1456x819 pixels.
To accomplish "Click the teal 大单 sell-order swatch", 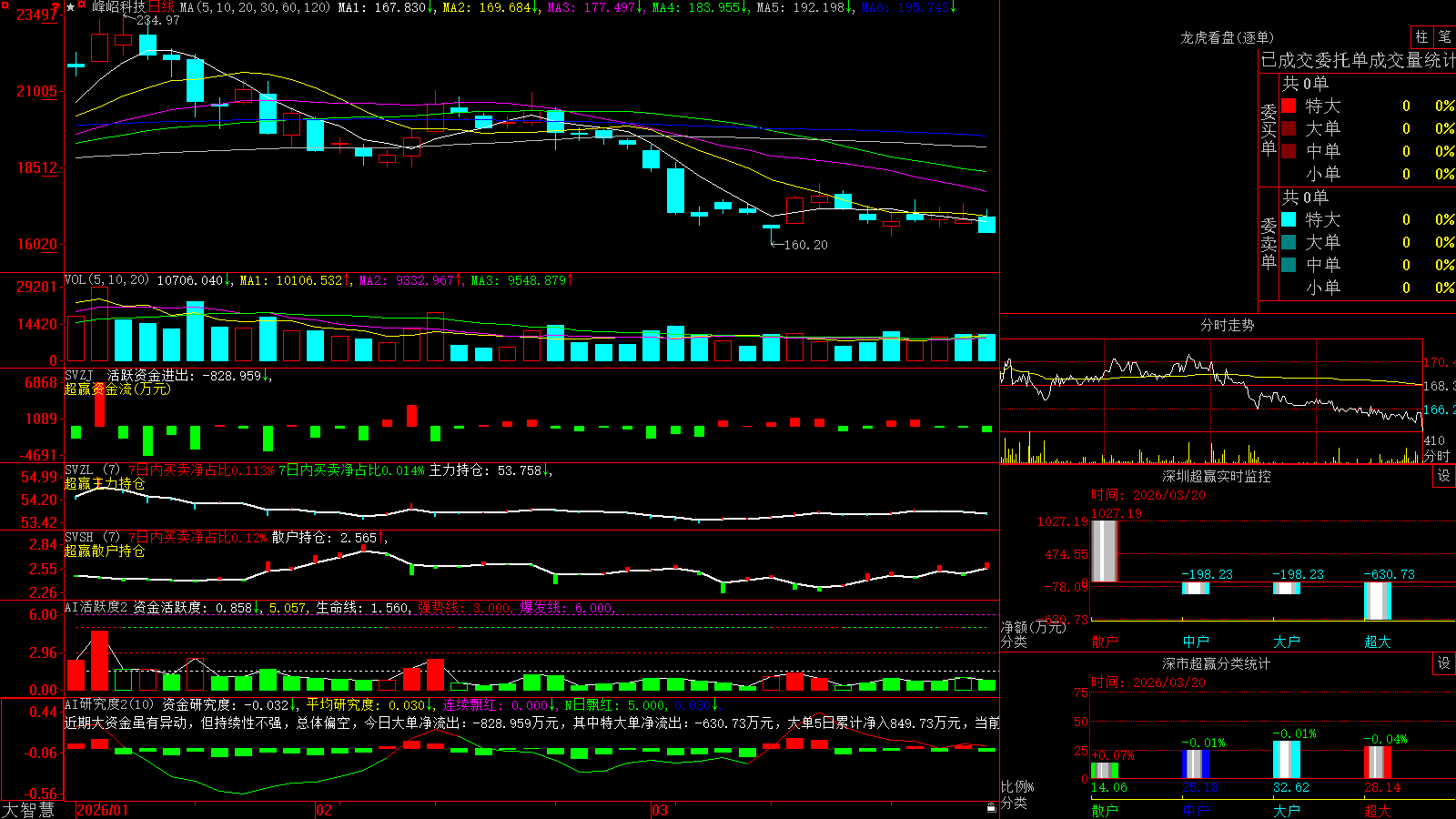I will click(1289, 242).
